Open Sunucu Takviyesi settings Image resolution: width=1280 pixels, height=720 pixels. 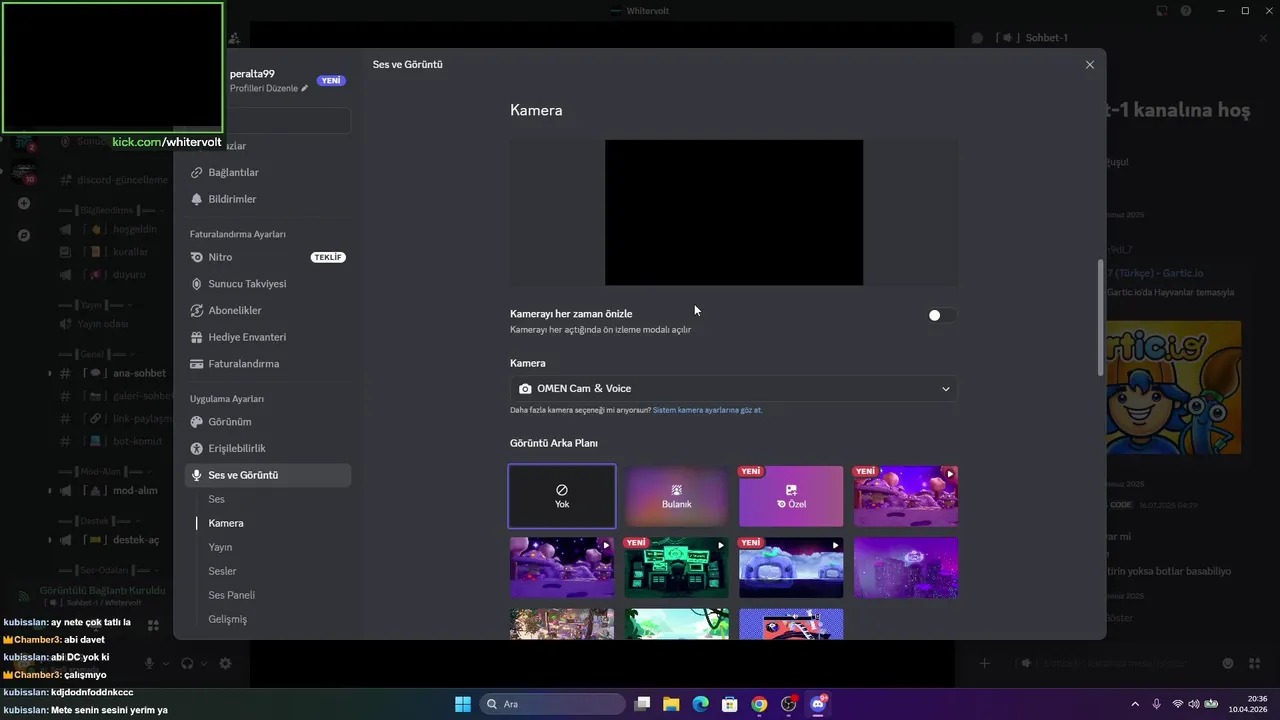267,284
